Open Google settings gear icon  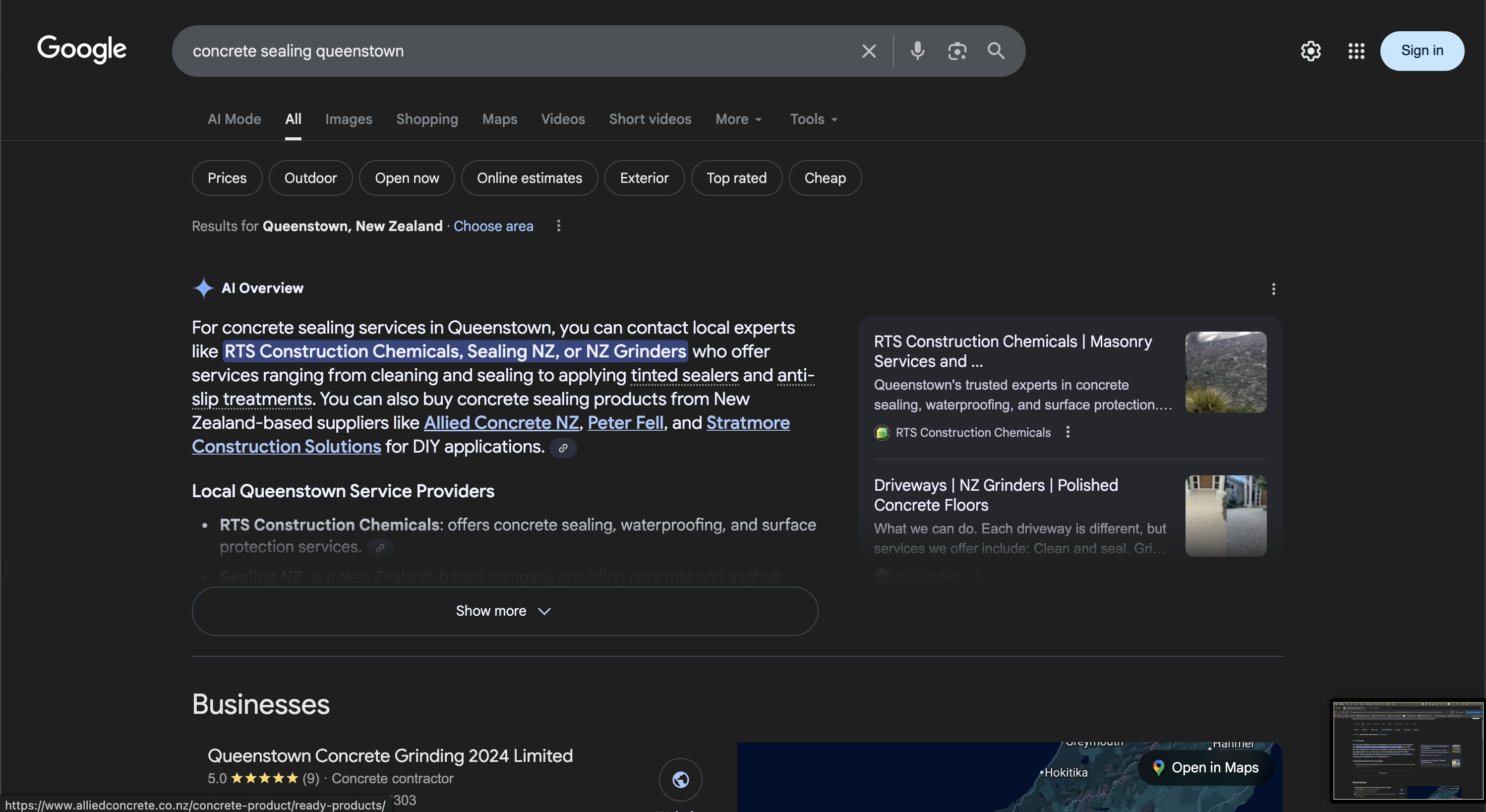point(1310,51)
